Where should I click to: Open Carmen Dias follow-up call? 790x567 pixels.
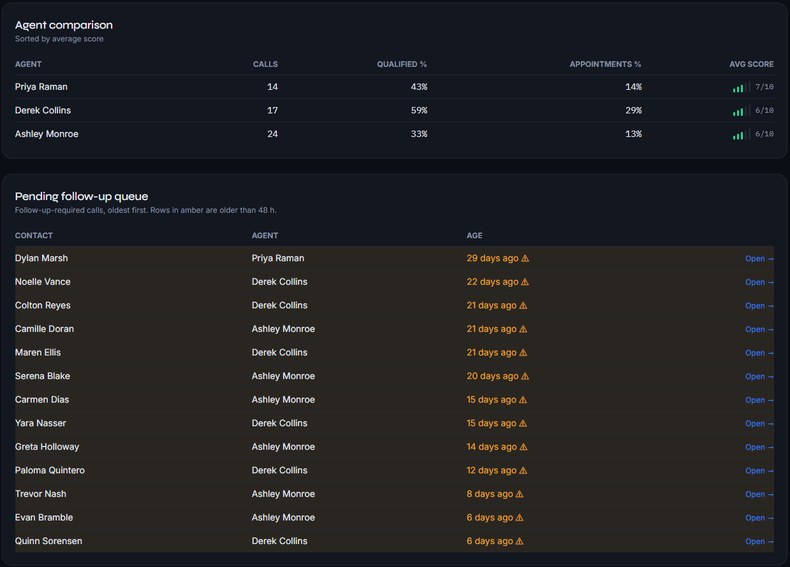(x=759, y=400)
